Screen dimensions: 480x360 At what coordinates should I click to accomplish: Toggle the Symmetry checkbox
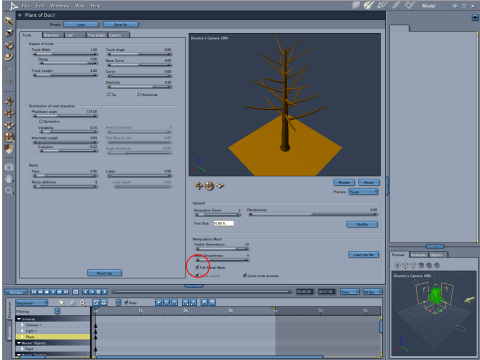click(x=41, y=121)
